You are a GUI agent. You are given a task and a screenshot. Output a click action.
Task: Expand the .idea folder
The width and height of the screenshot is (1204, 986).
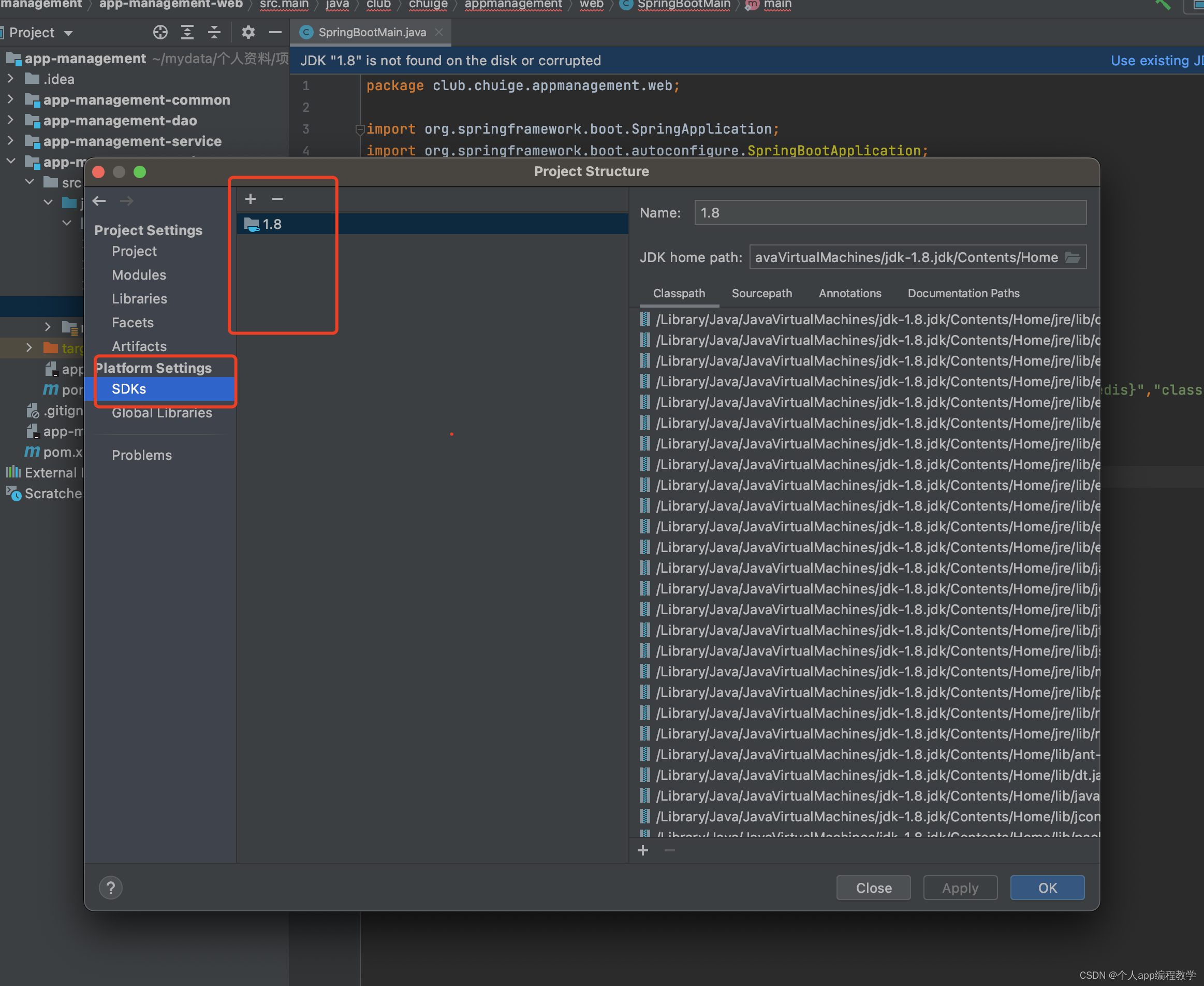(x=10, y=78)
